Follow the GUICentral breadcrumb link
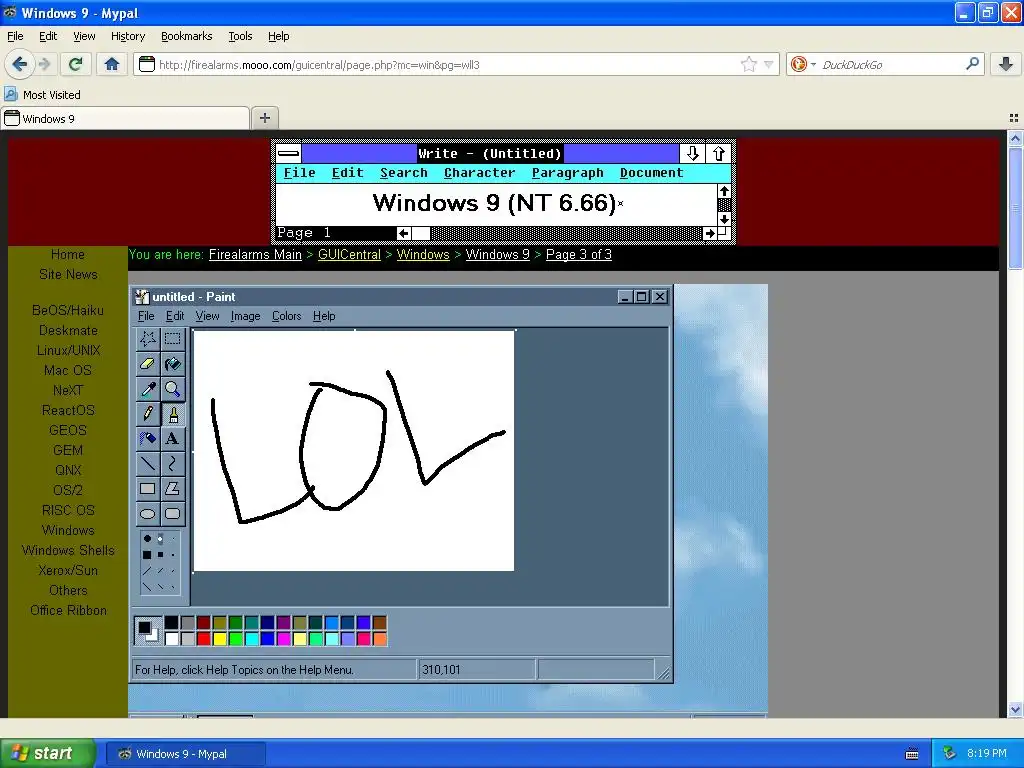This screenshot has height=768, width=1024. (349, 255)
